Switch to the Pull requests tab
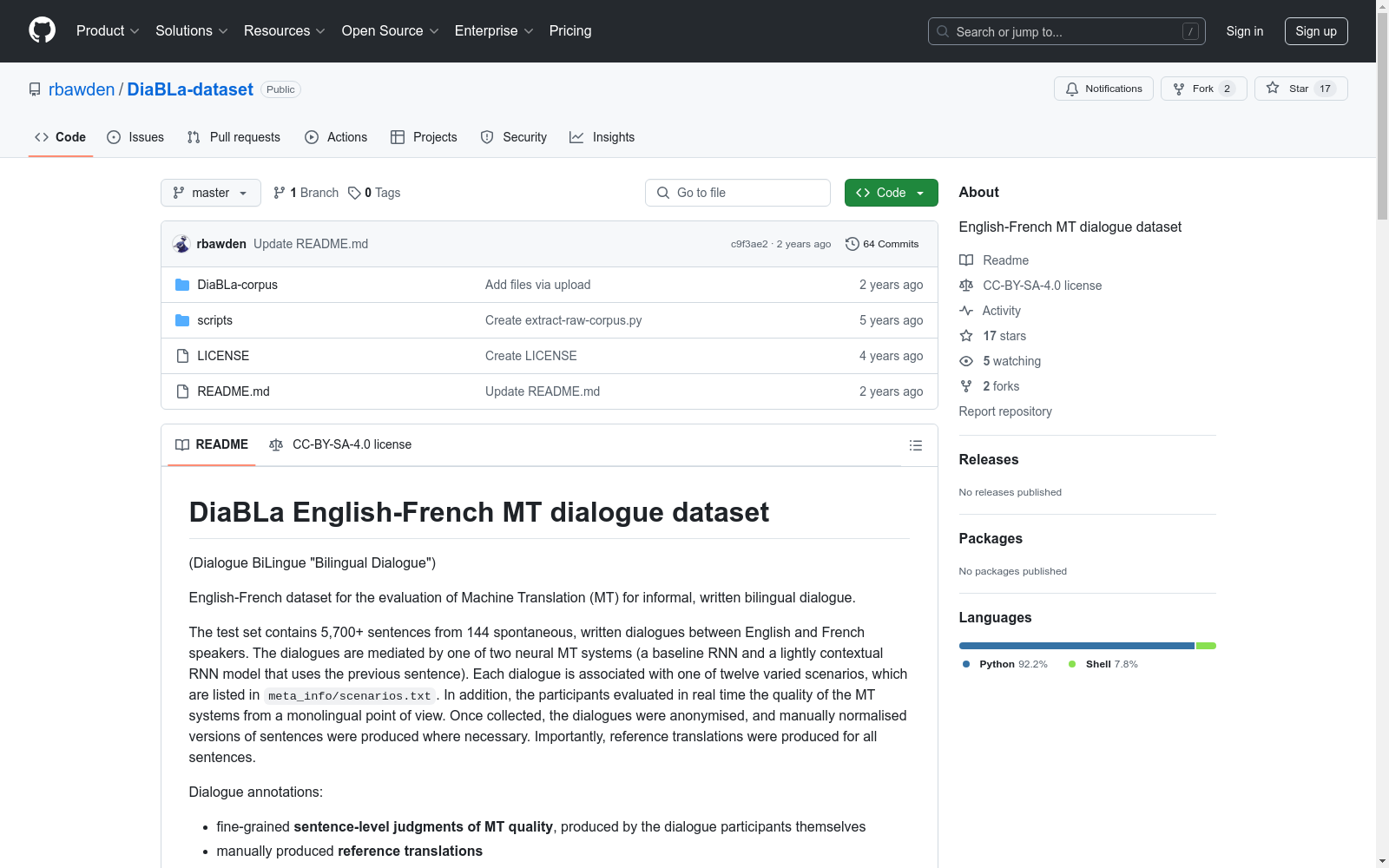The image size is (1389, 868). tap(234, 137)
